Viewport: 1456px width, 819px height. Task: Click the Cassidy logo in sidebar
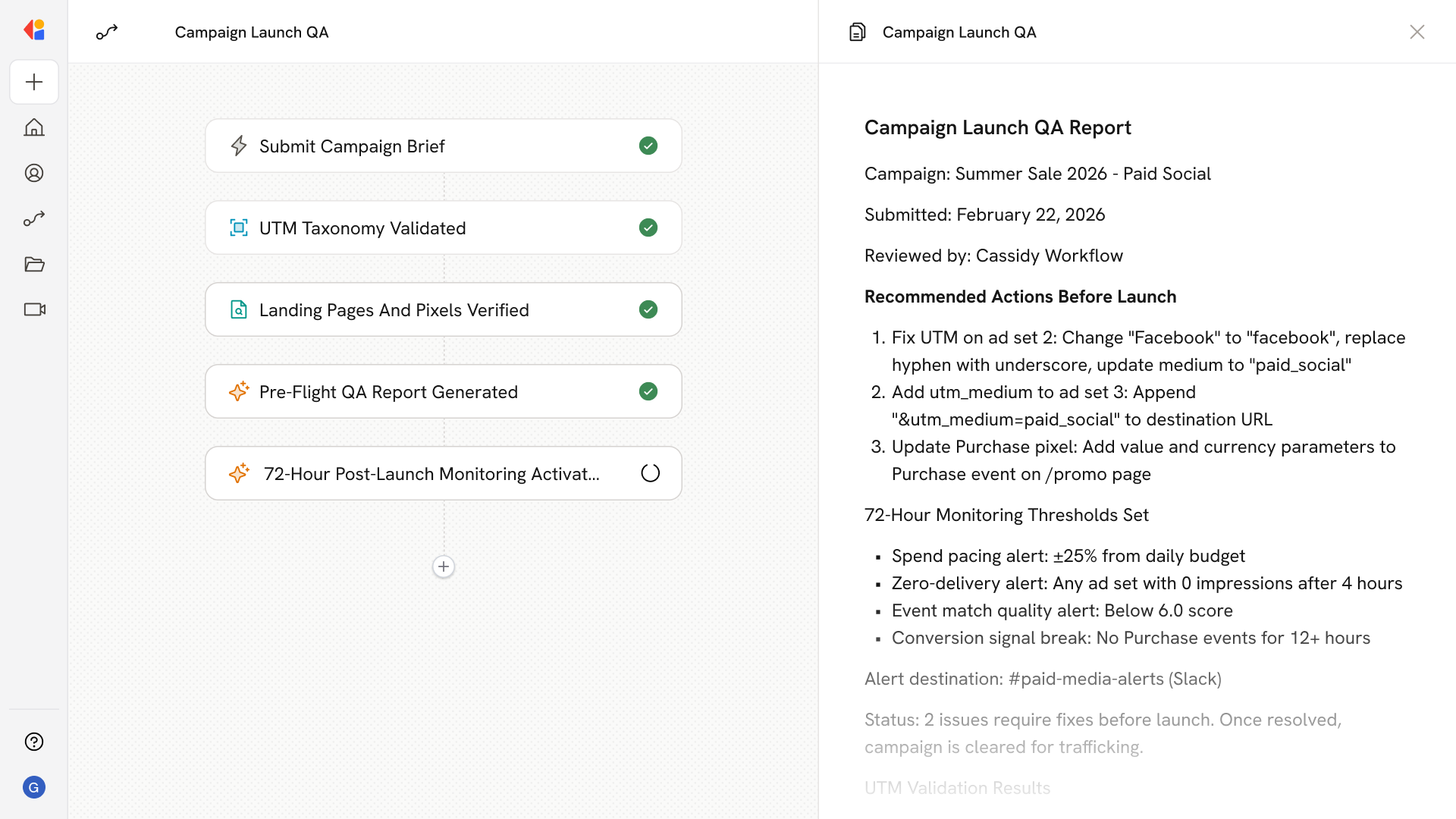(x=34, y=30)
